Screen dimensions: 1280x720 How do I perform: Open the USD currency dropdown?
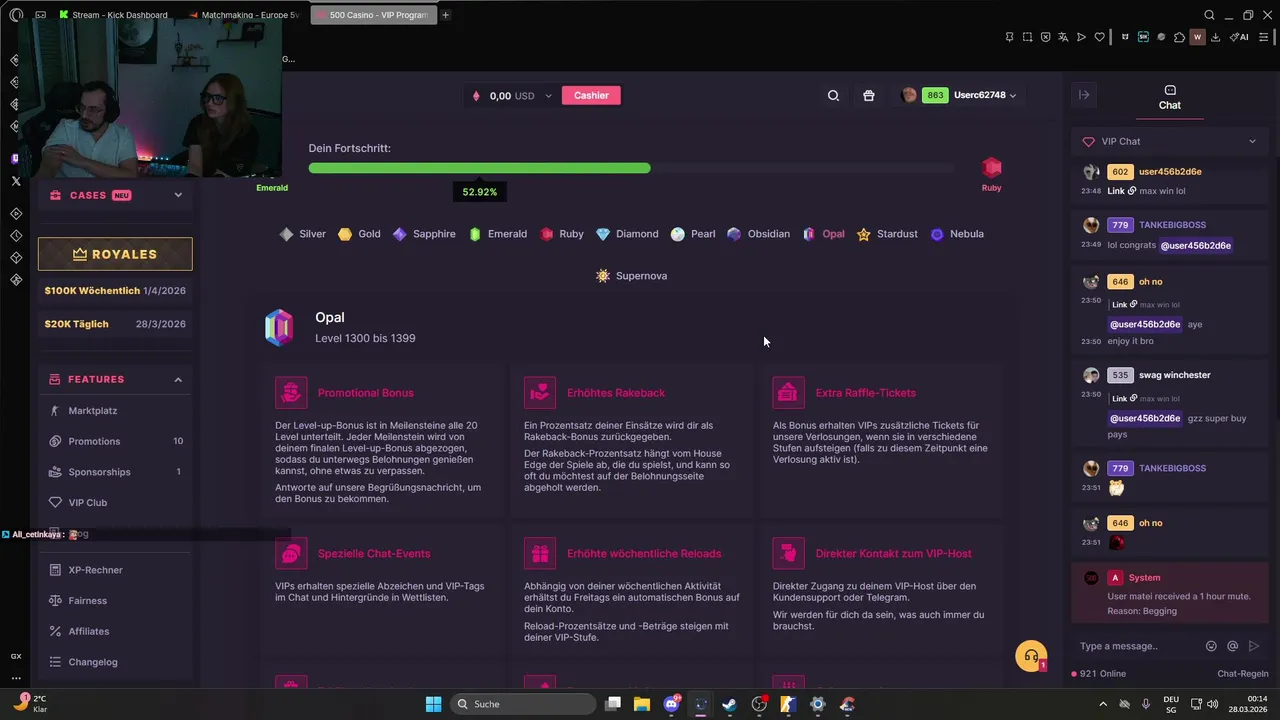coord(520,96)
